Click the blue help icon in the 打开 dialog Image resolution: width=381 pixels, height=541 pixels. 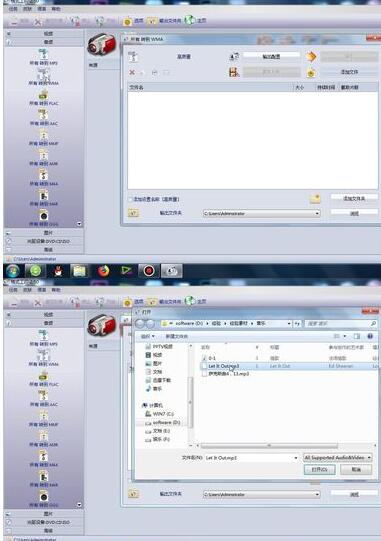(370, 336)
